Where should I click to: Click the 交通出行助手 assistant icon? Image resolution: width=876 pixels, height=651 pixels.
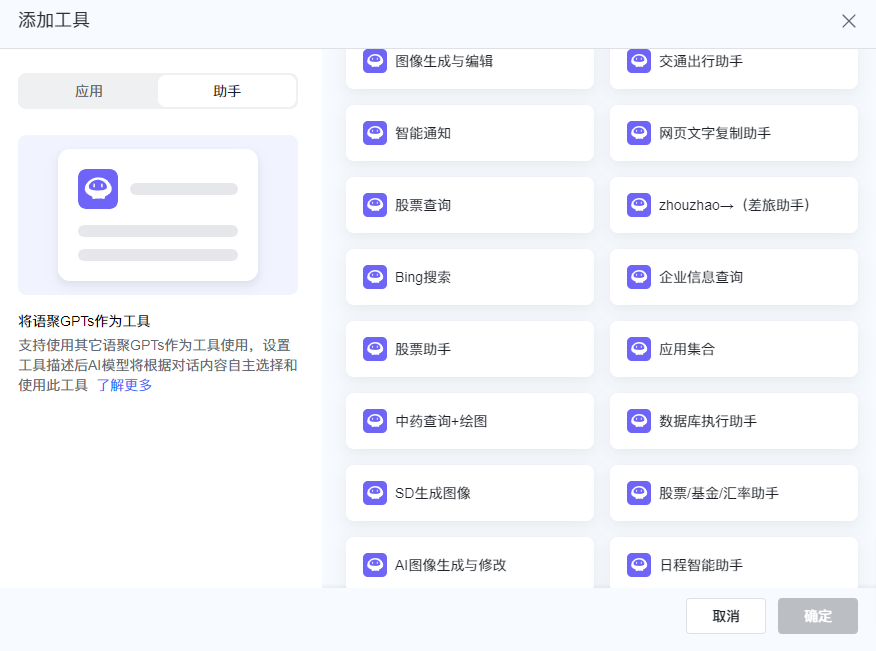[x=639, y=61]
